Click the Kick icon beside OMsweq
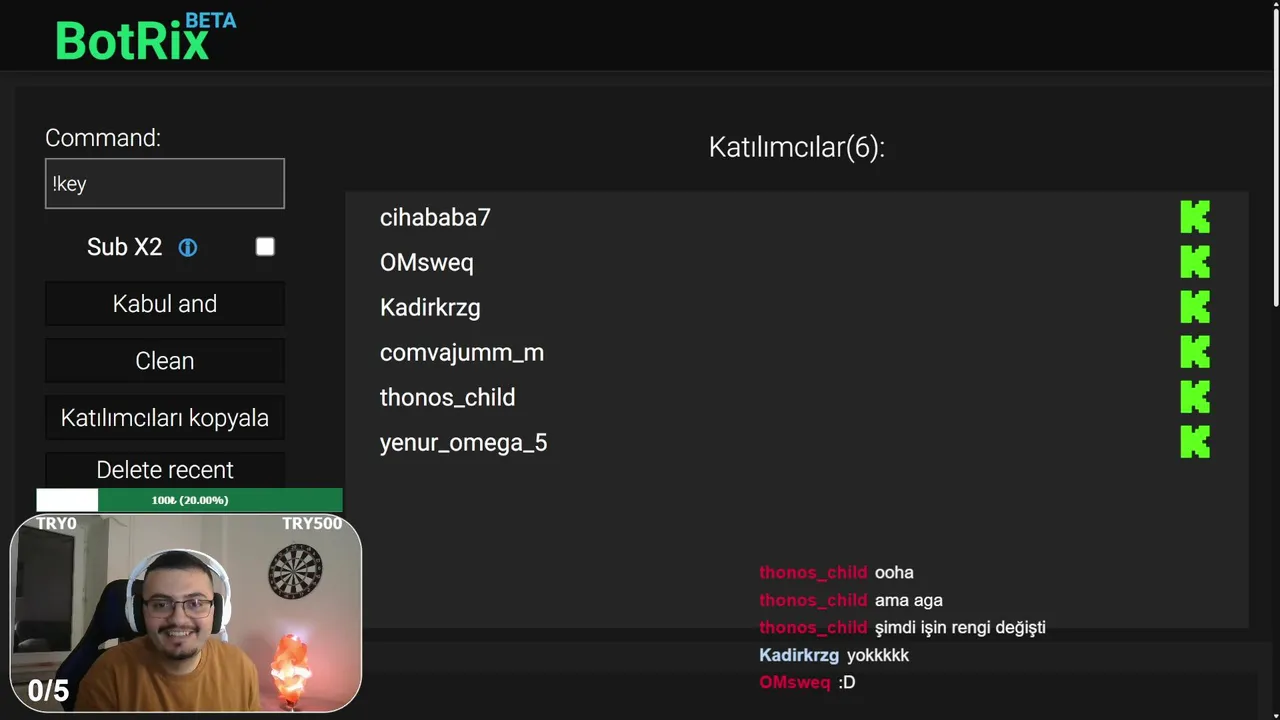Viewport: 1280px width, 720px height. (1195, 262)
